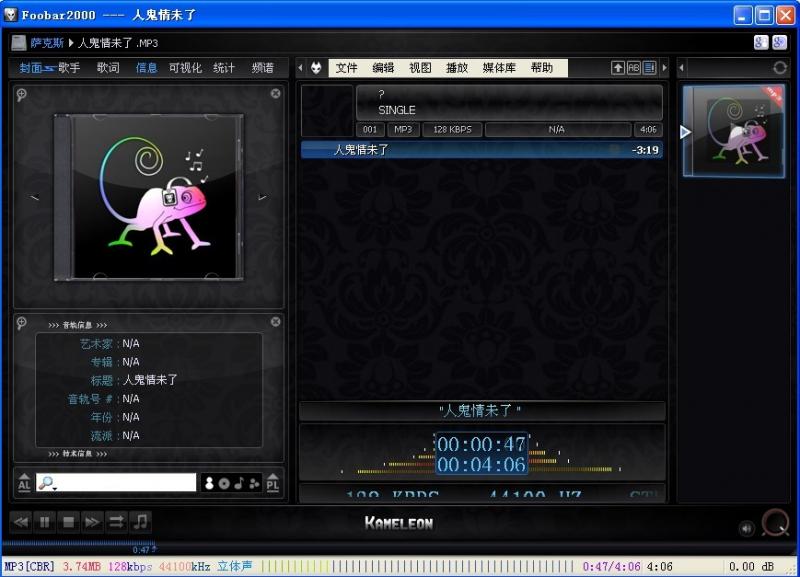Open the 编辑 menu

383,68
